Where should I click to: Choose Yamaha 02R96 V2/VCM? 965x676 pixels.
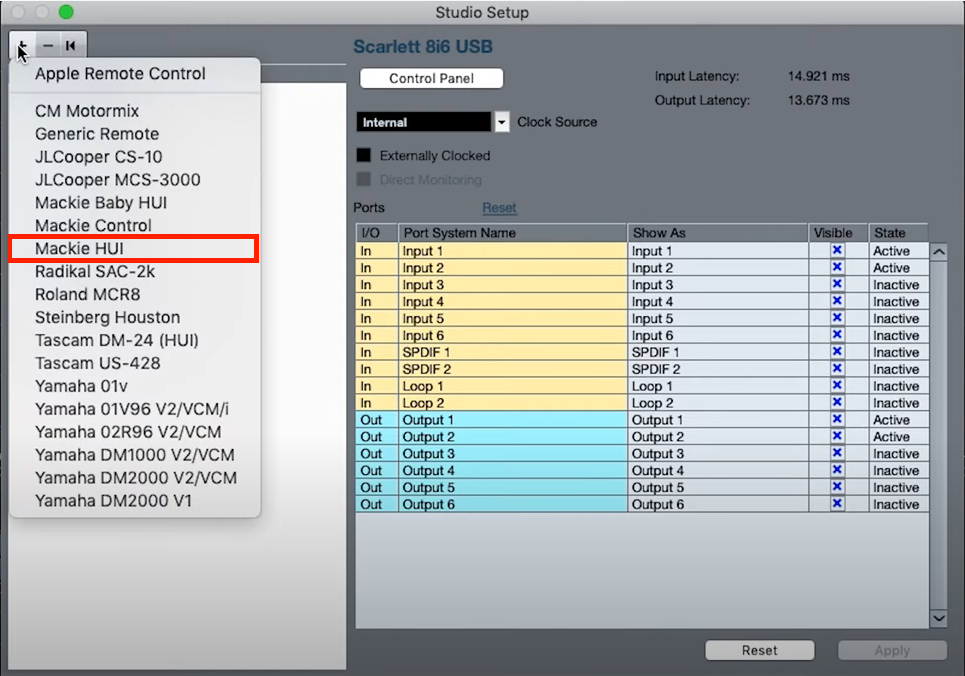(128, 432)
